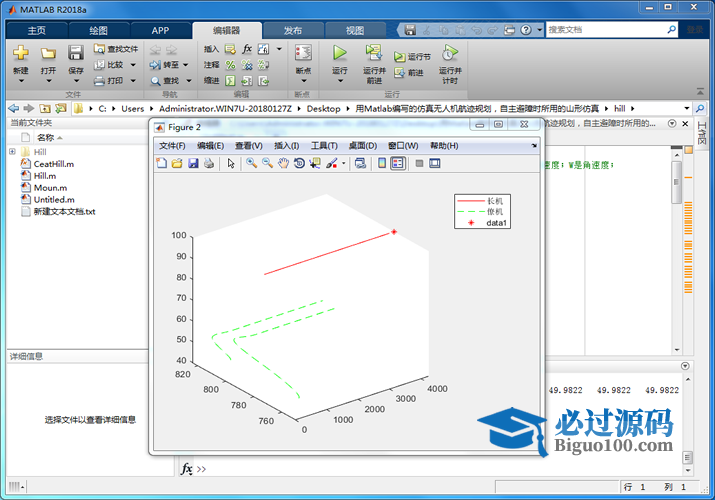This screenshot has height=500, width=715.
Task: Switch to the 绘图 (Plots) ribbon tab
Action: pyautogui.click(x=98, y=30)
